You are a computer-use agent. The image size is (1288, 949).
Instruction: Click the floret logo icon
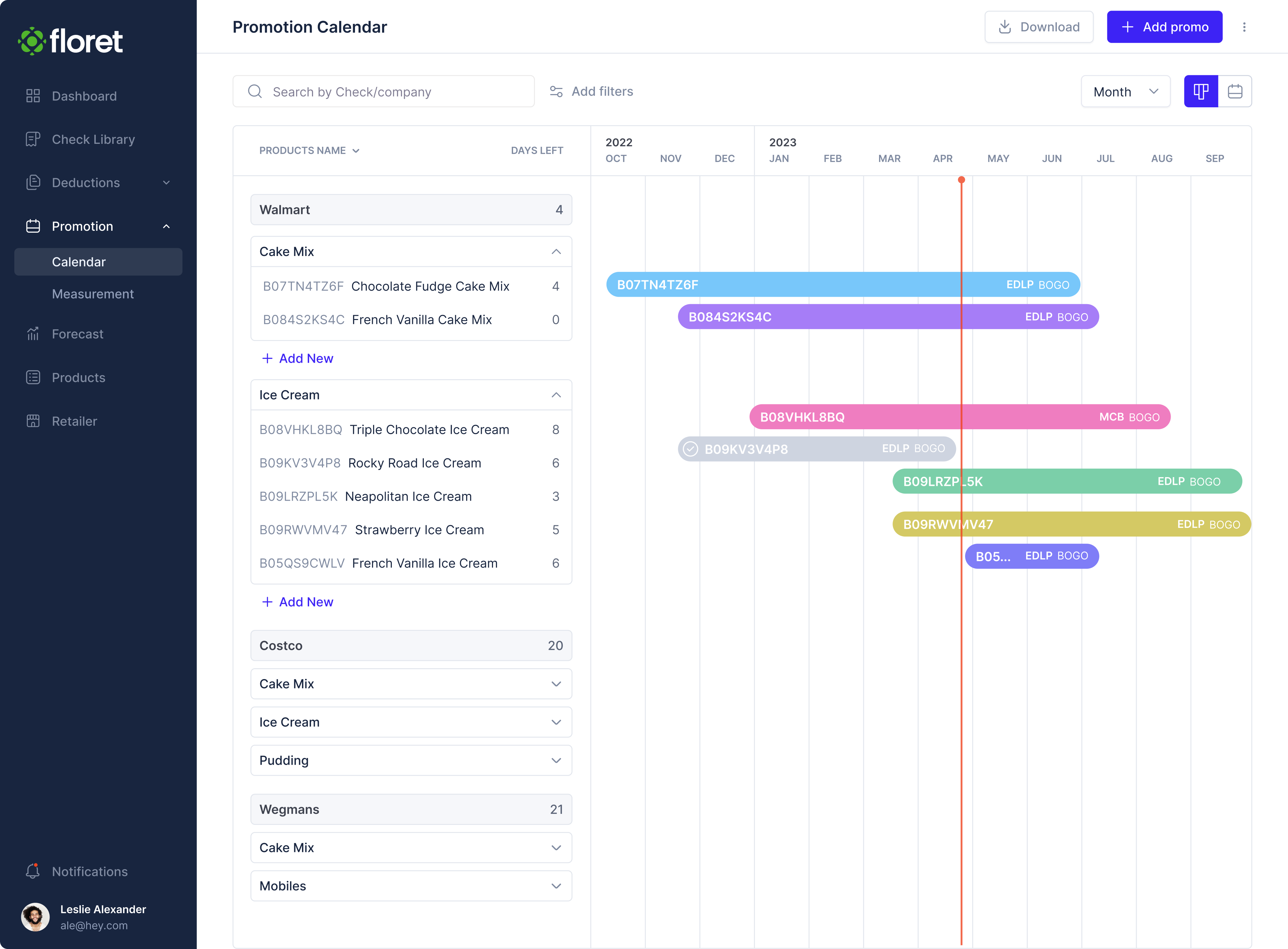click(x=32, y=41)
